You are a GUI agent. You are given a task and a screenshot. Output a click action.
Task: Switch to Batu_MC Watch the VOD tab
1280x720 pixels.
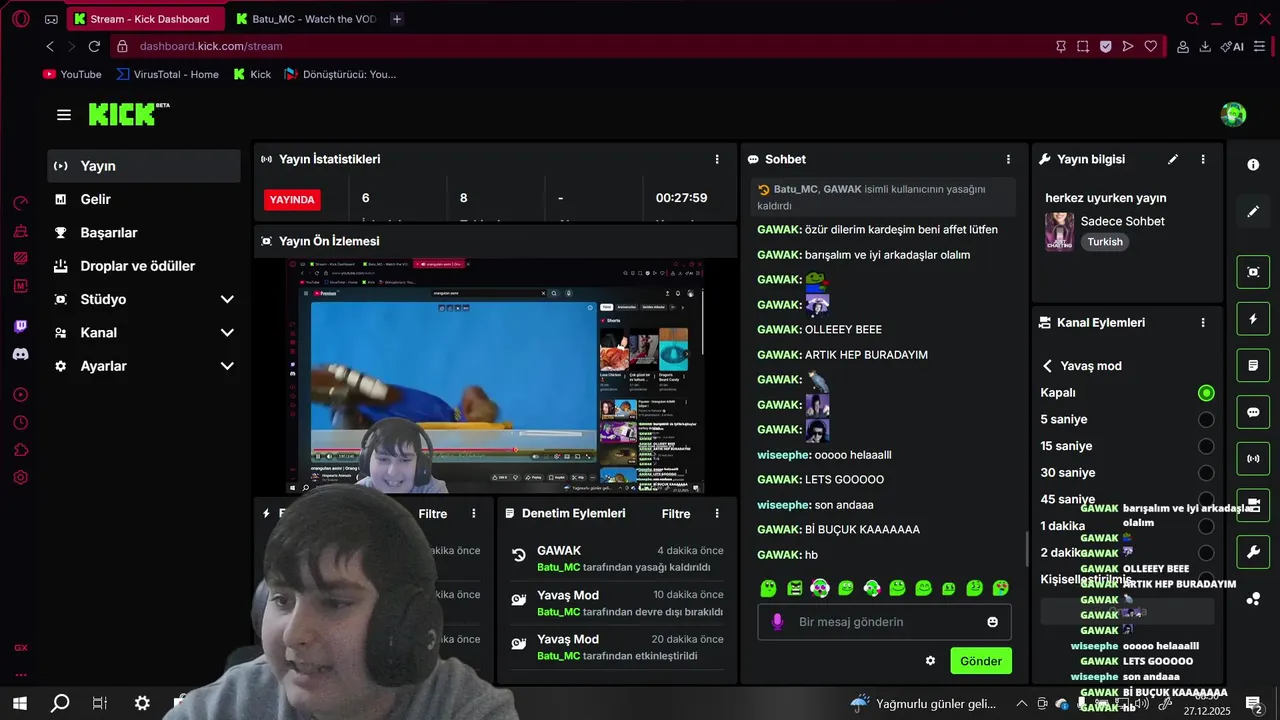305,19
